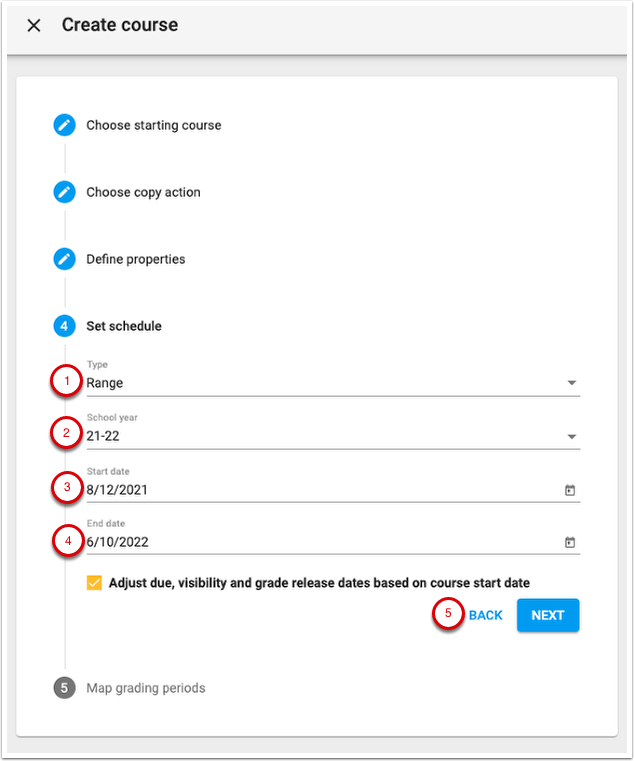
Task: Go to the Choose starting course step
Action: 154,125
